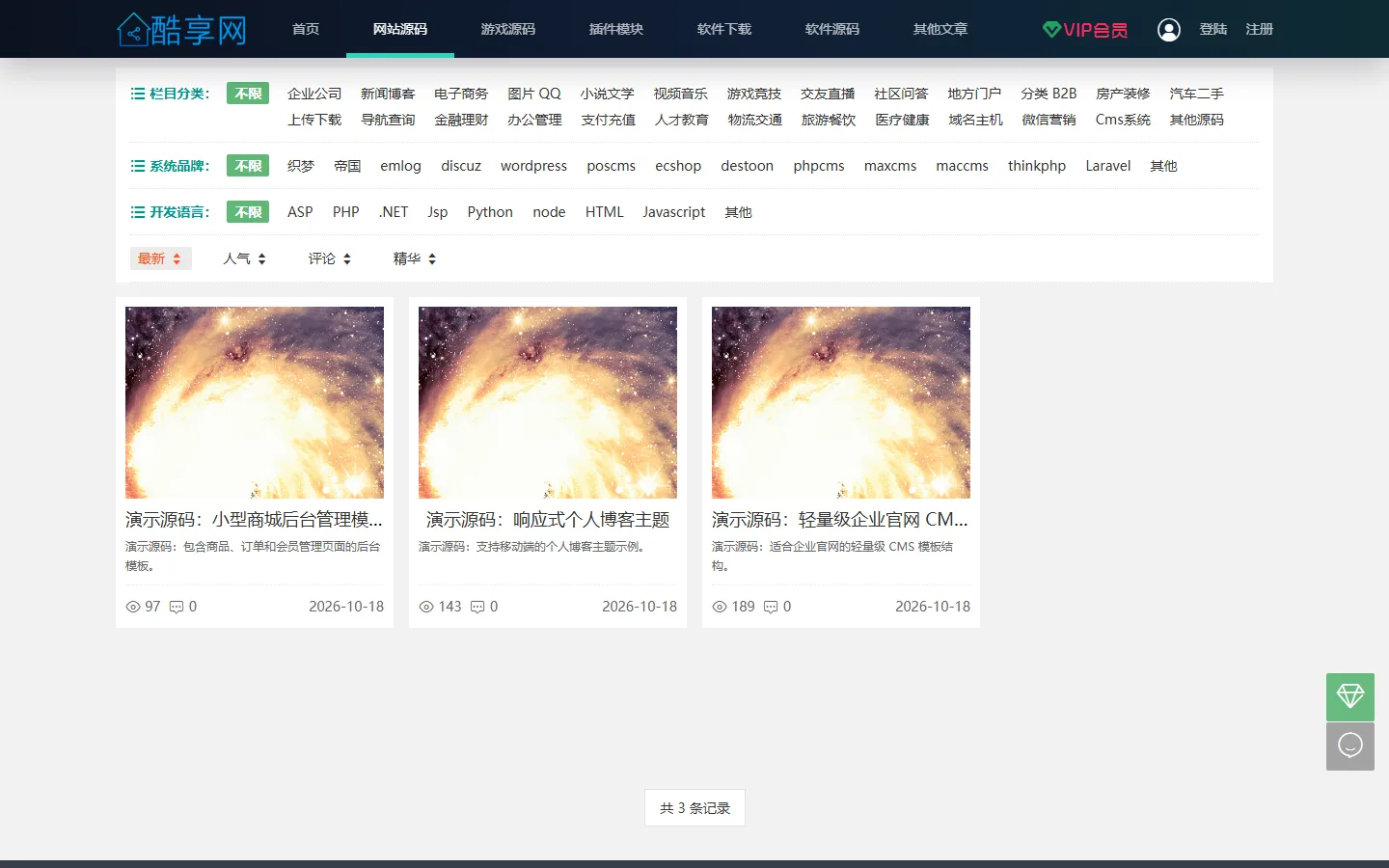This screenshot has height=868, width=1389.
Task: Open the 其他文章 nav tab
Action: tap(940, 29)
